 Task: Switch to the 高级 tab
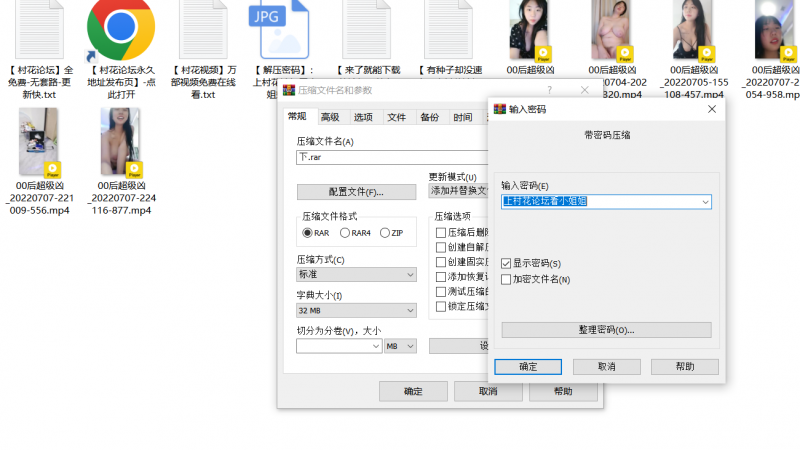point(330,117)
